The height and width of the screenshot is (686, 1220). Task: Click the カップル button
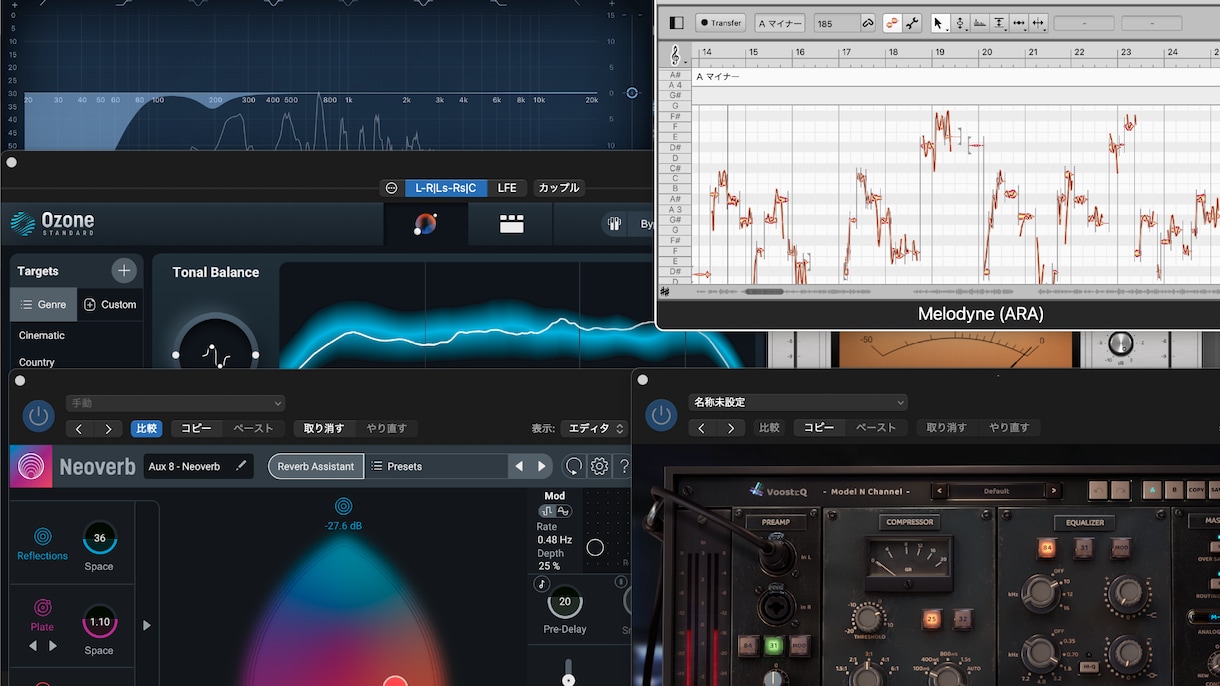click(558, 188)
